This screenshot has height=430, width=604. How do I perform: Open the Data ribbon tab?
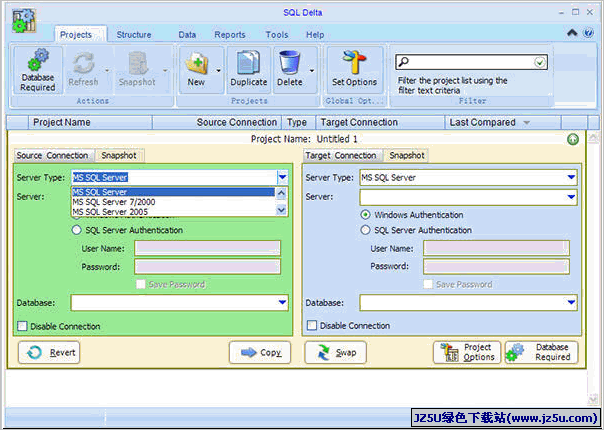pos(187,35)
